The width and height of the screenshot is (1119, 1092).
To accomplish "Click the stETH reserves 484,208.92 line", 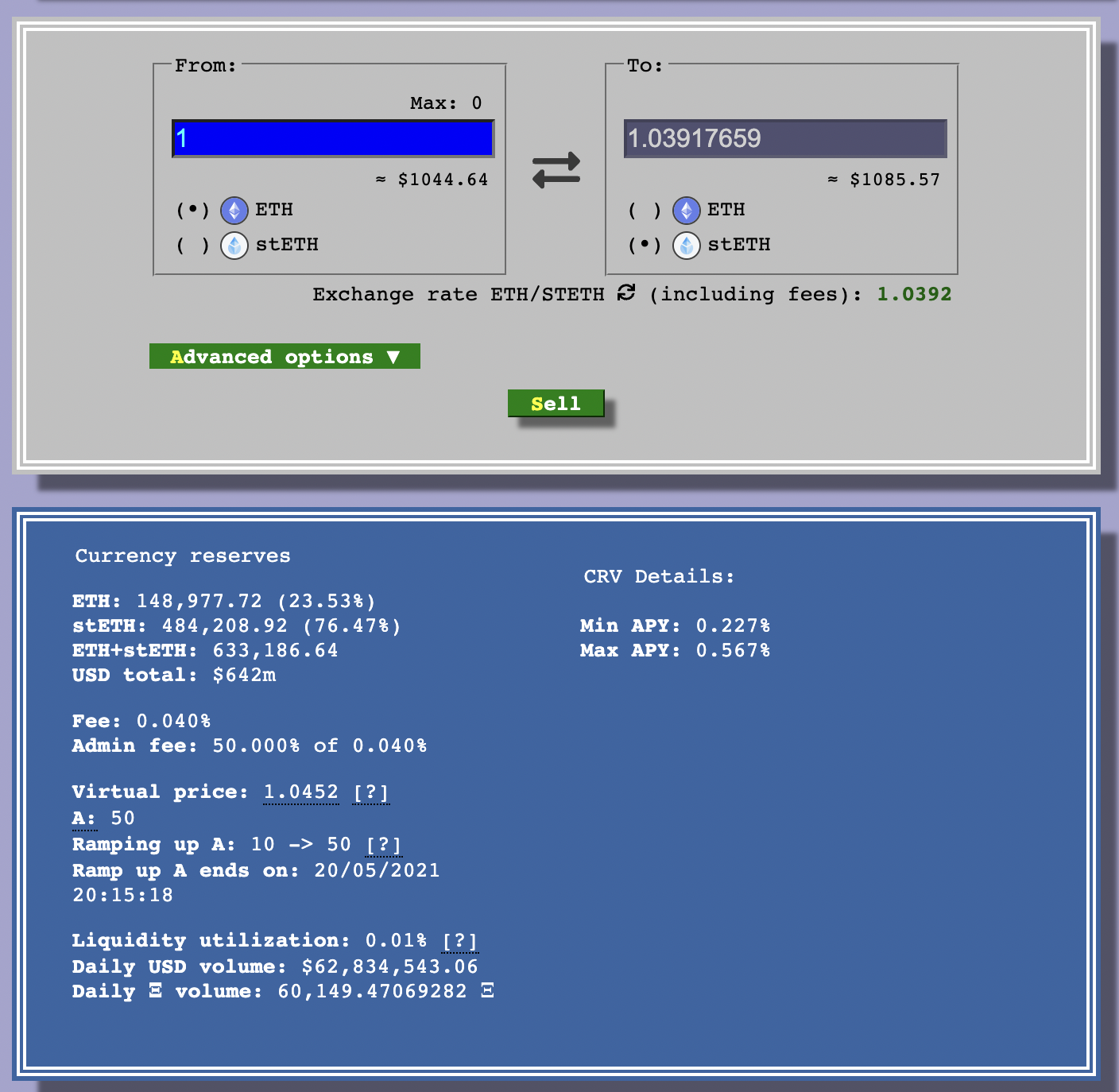I will pyautogui.click(x=236, y=626).
